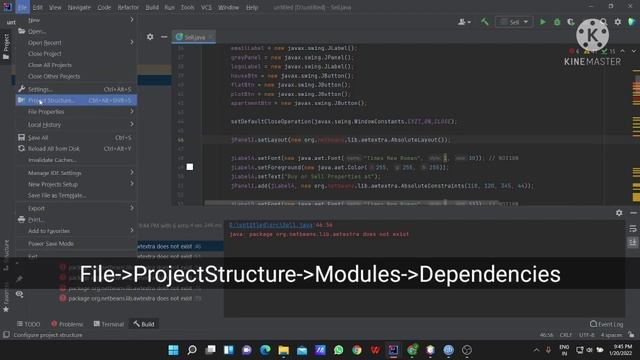
Task: Toggle soft-wrap icon in Build output
Action: (x=633, y=229)
